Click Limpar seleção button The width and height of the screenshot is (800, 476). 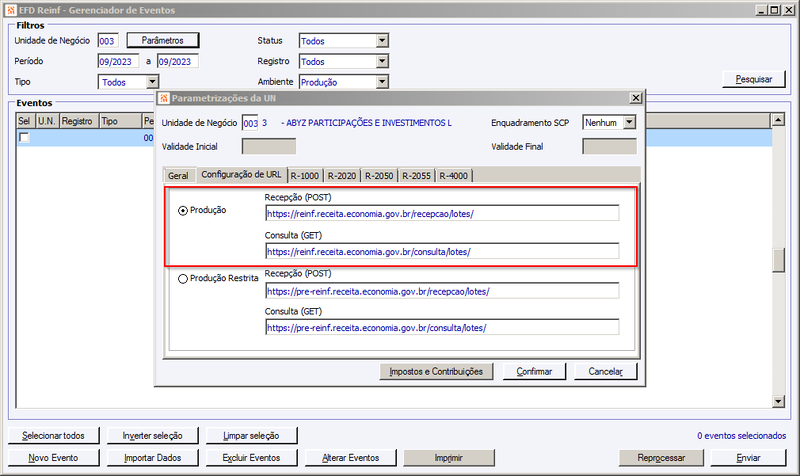point(252,436)
